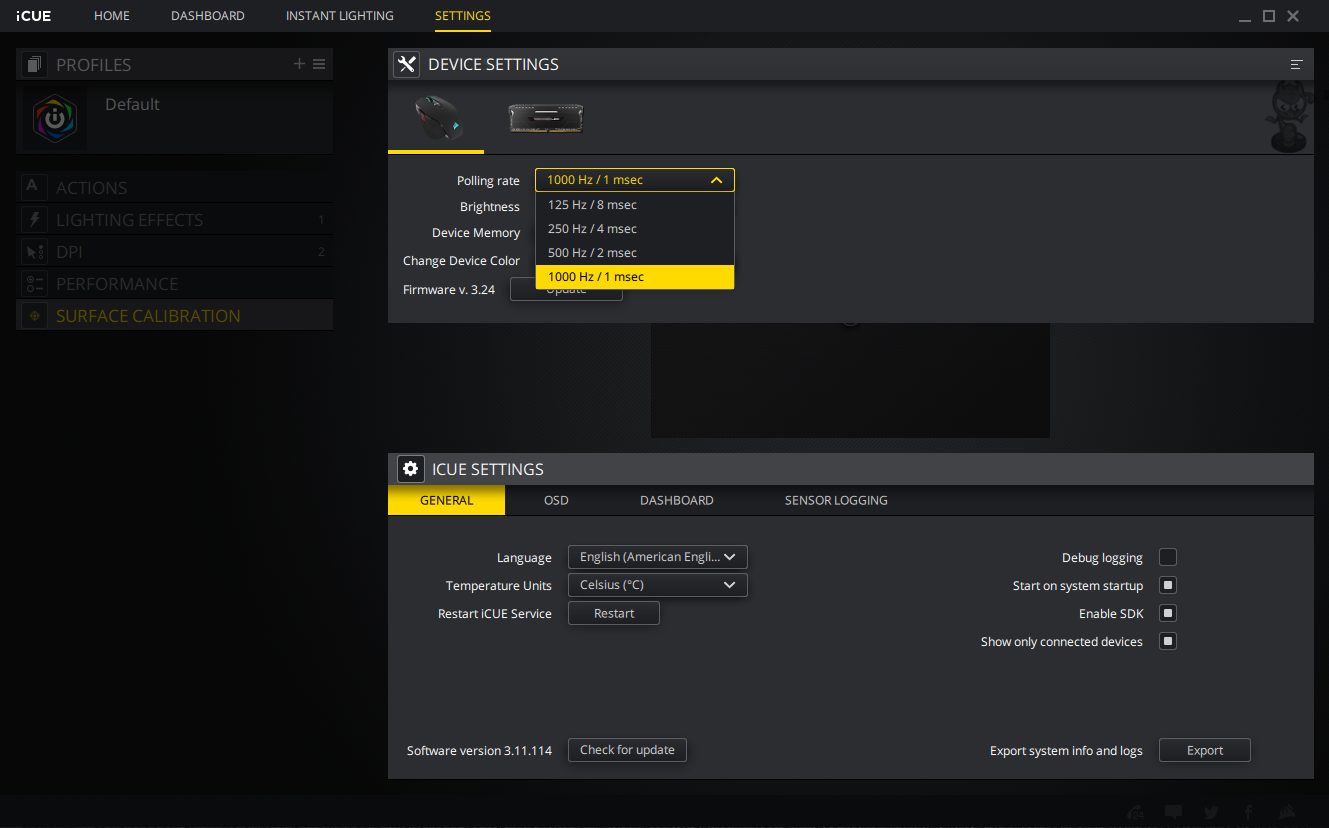The width and height of the screenshot is (1329, 828).
Task: Choose 500 Hz / 2 msec polling rate
Action: point(635,253)
